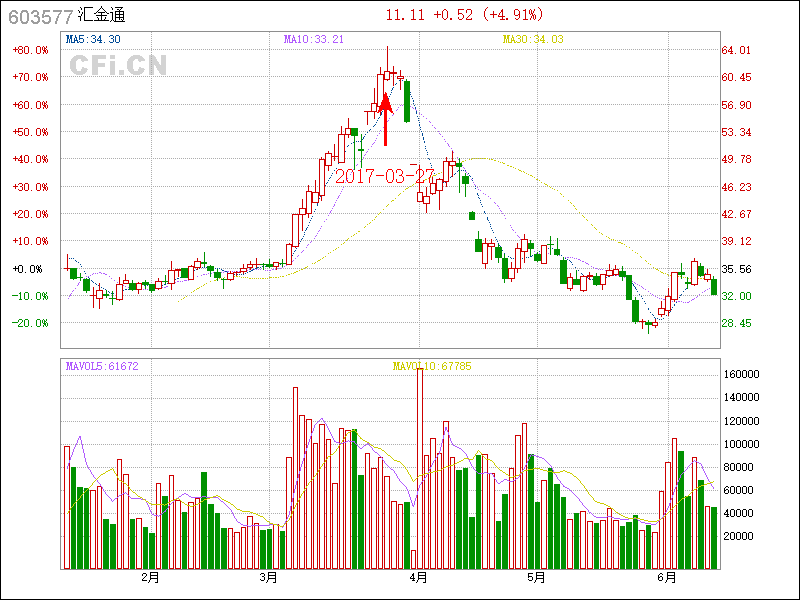
Task: Click the CFi.CN watermark logo
Action: [118, 65]
